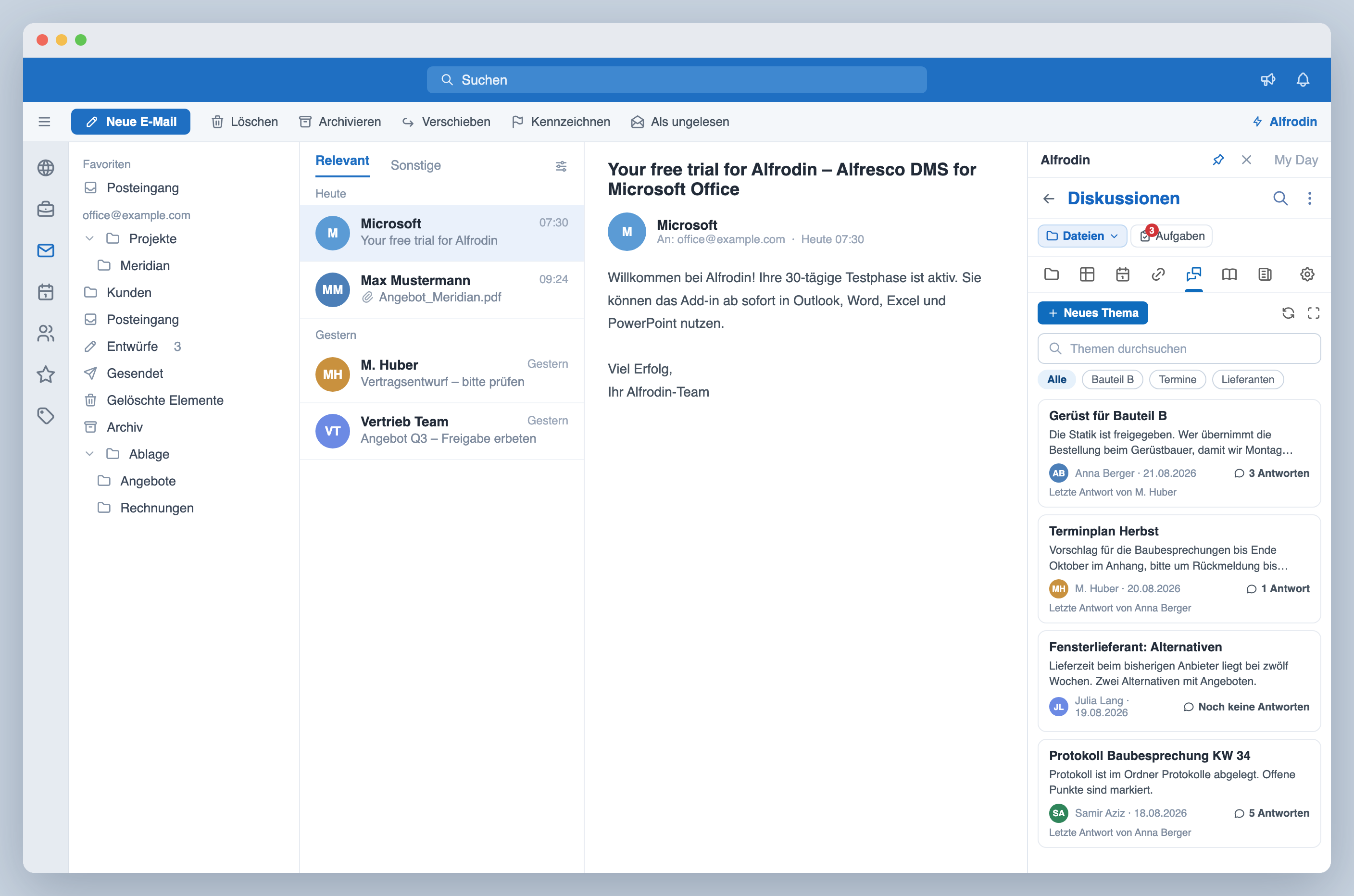Open the table grid icon tab in Alfrodin panel
Screen dimensions: 1354x896
coord(1087,274)
